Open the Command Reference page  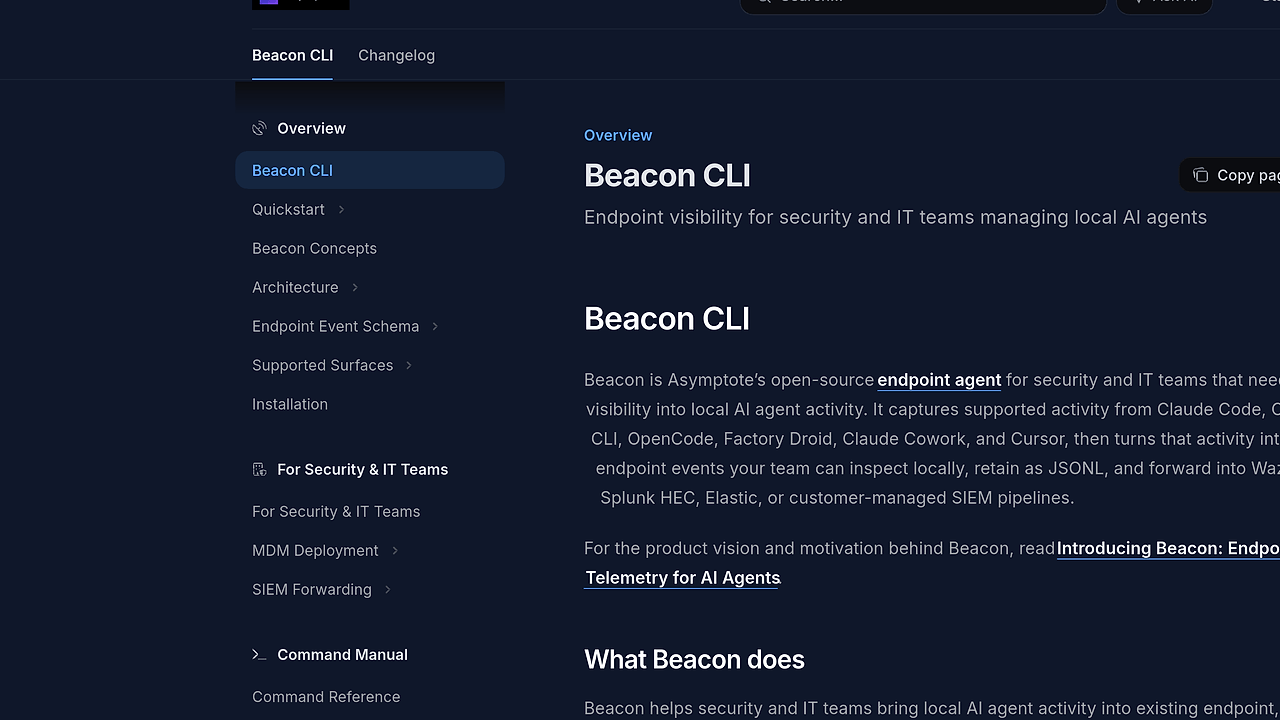tap(326, 696)
